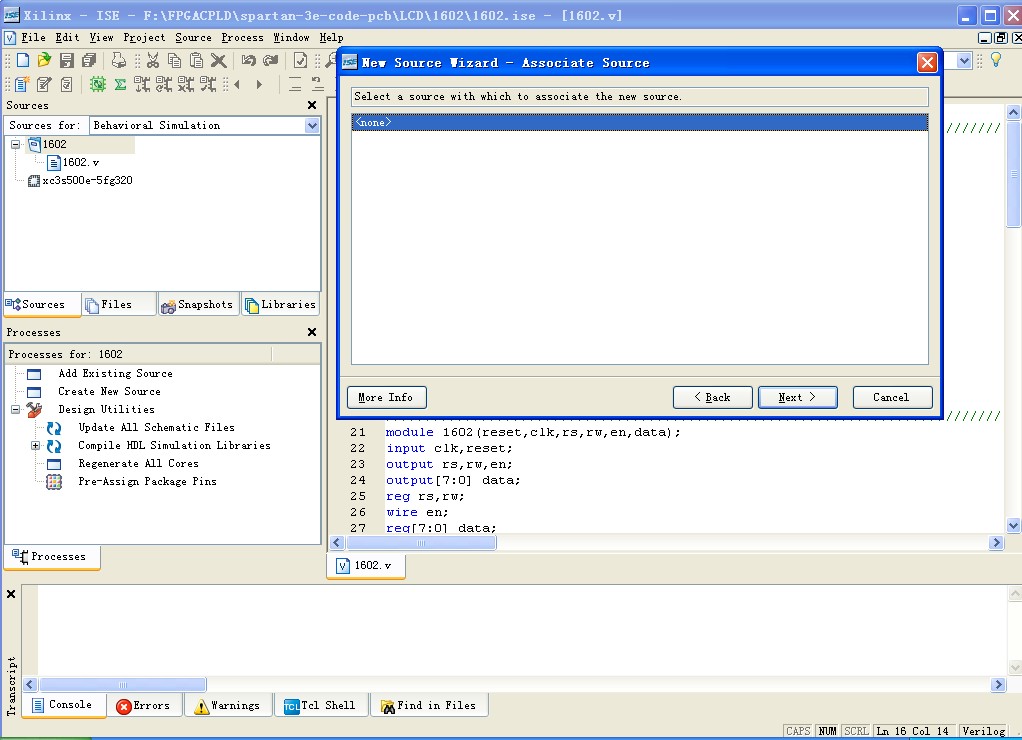Click the Undo arrow icon
Image resolution: width=1022 pixels, height=740 pixels.
[248, 61]
